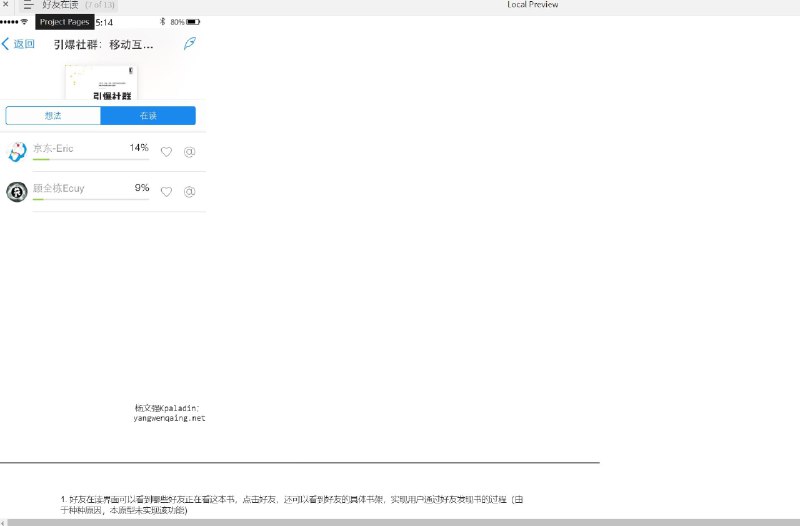Click the scrollbar left arrow
This screenshot has height=526, width=800.
(x=3, y=522)
